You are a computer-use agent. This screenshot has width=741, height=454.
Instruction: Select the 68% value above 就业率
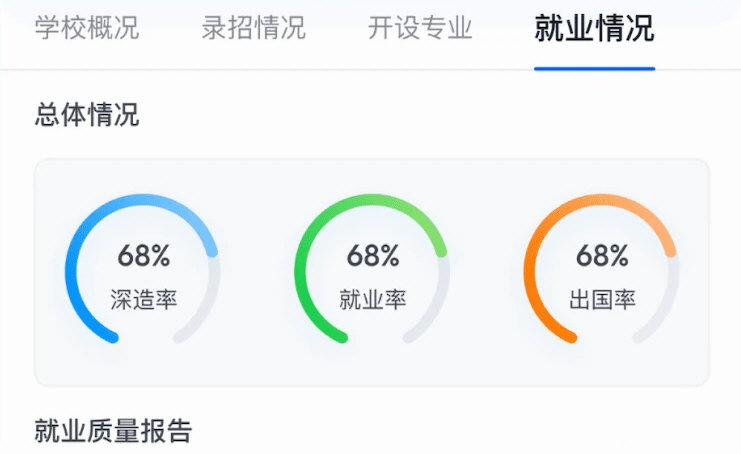coord(373,256)
